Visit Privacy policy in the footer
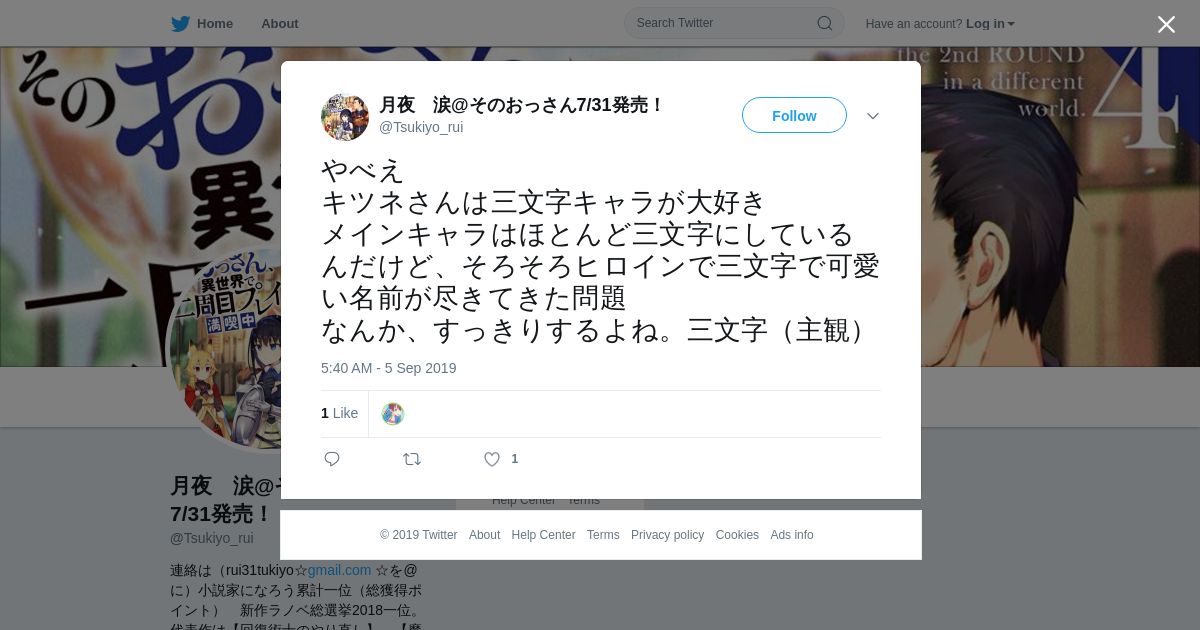The height and width of the screenshot is (630, 1200). point(667,535)
